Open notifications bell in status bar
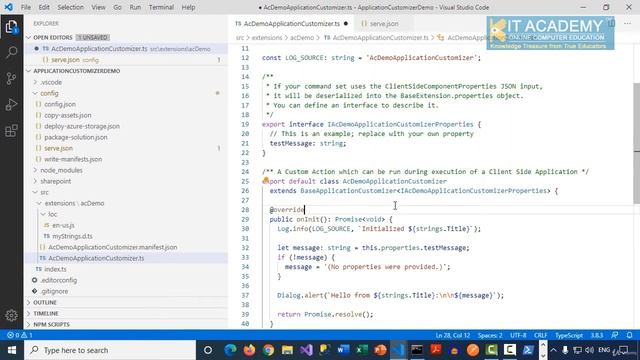The image size is (640, 360). coord(629,335)
